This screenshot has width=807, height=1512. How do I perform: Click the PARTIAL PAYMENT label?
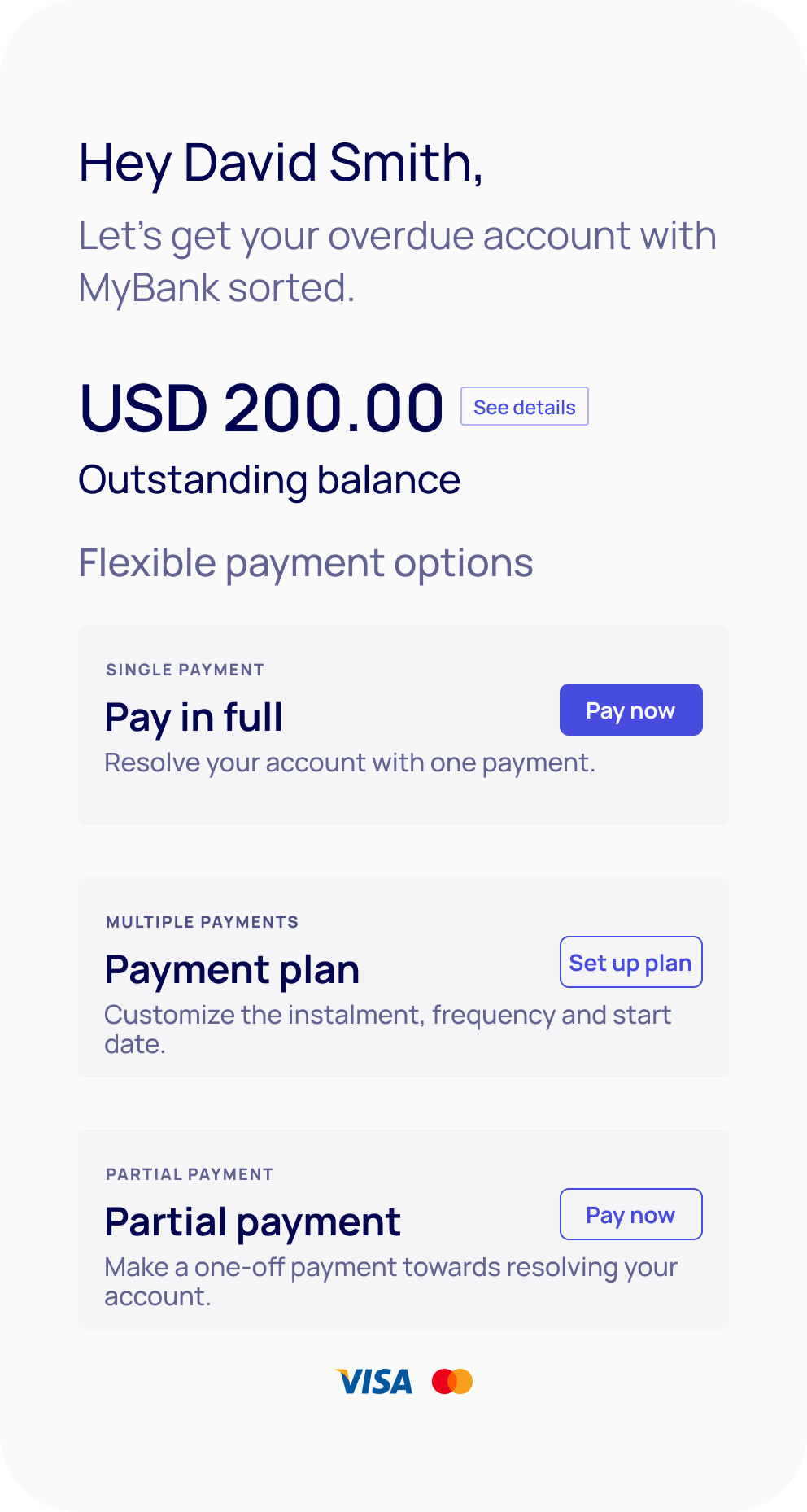pyautogui.click(x=189, y=1174)
